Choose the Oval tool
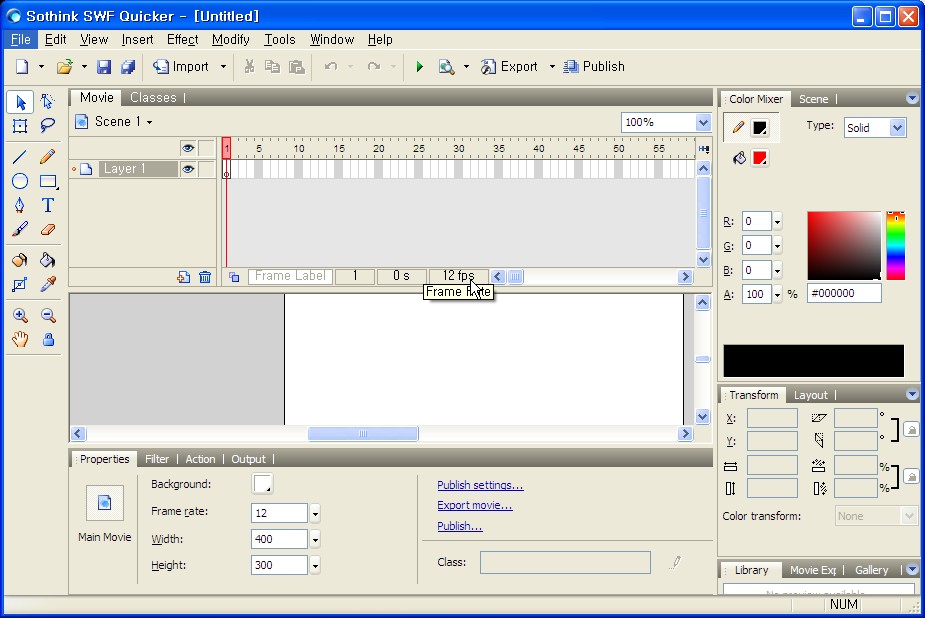The width and height of the screenshot is (925, 618). point(20,181)
